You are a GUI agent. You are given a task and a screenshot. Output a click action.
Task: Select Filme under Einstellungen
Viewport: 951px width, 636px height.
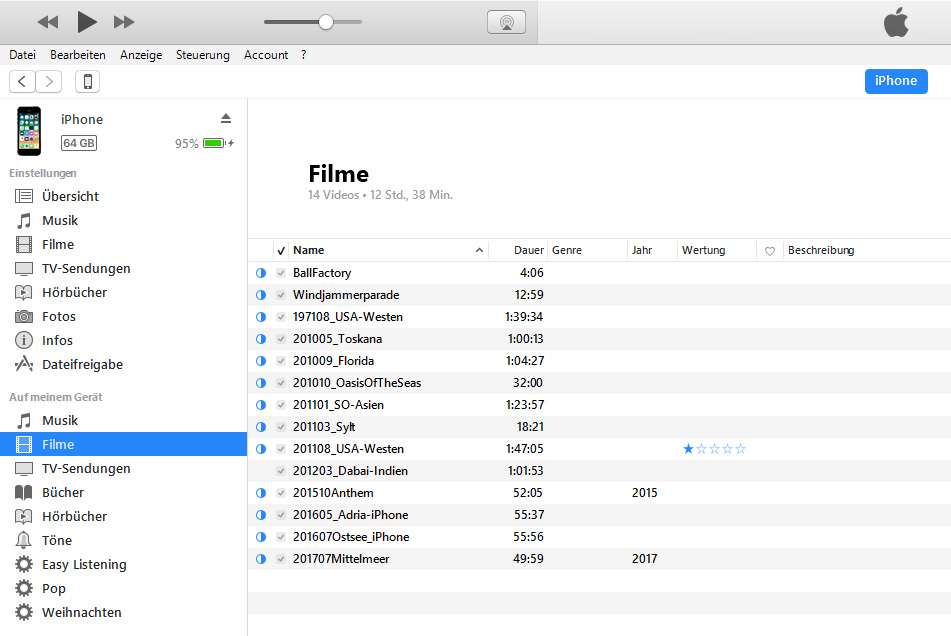(124, 244)
